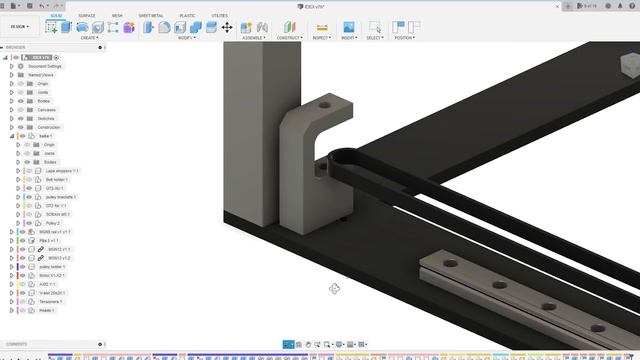Expand the pulley holder component
Image resolution: width=640 pixels, height=360 pixels.
pos(11,267)
